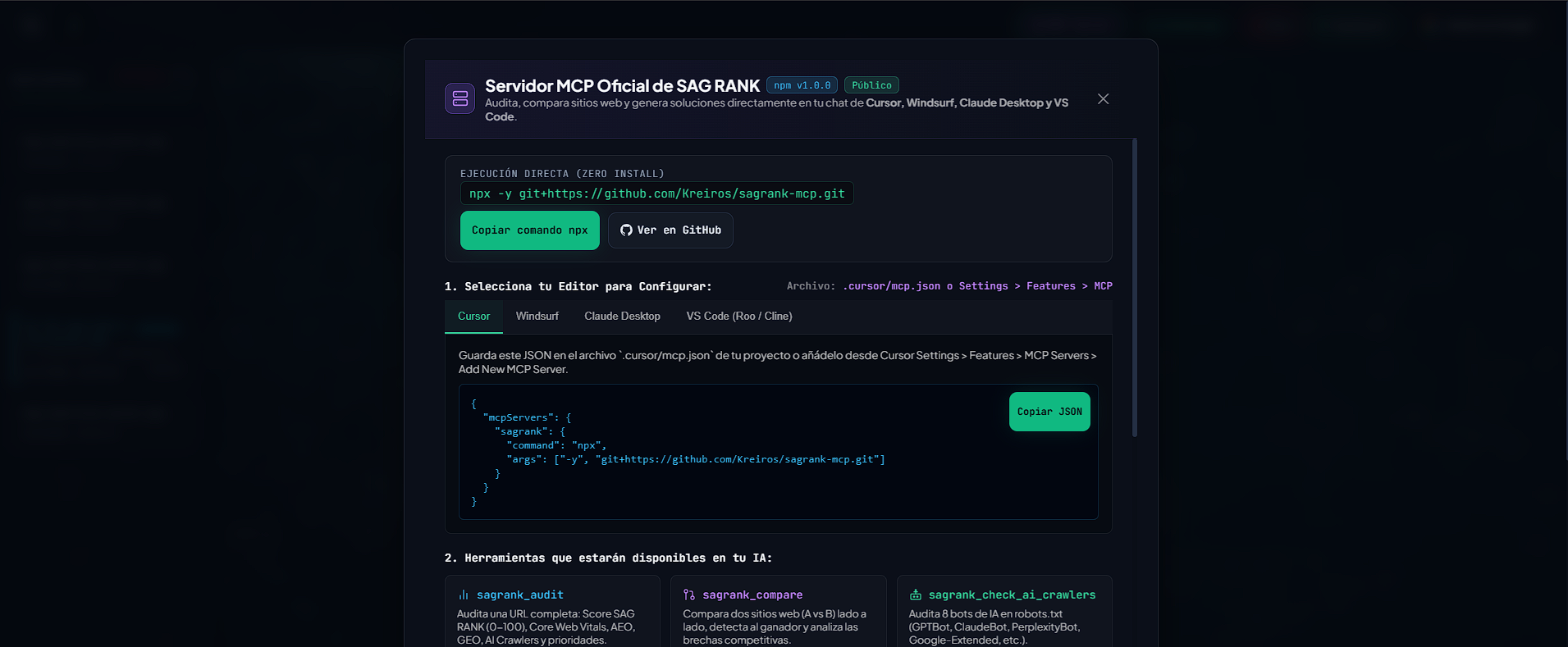
Task: Switch to the Windsurf tab
Action: [x=537, y=317]
